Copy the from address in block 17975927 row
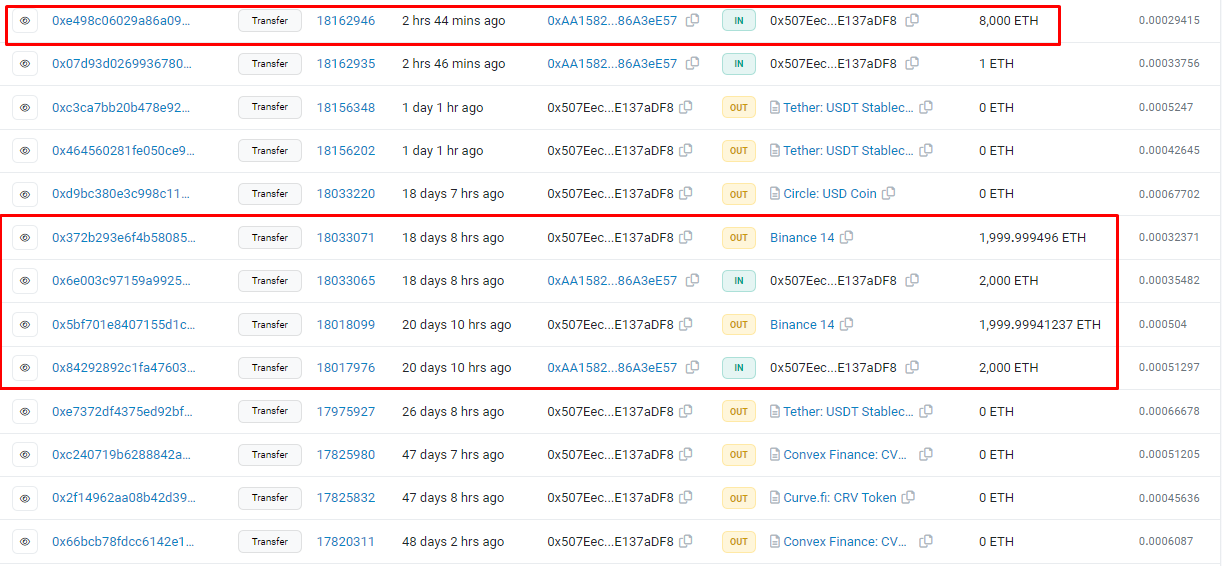This screenshot has height=566, width=1222. 686,411
